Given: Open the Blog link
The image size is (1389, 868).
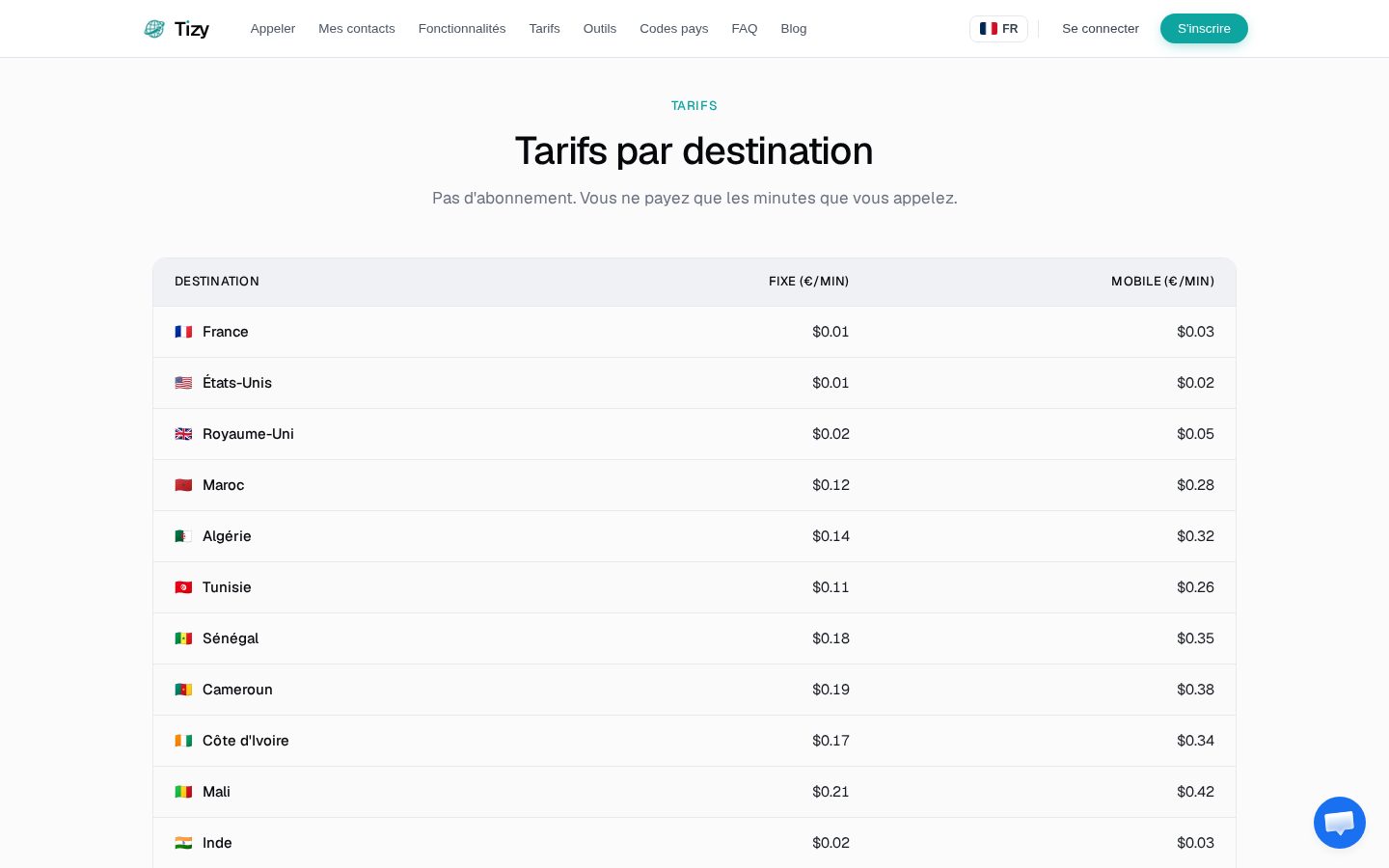Looking at the screenshot, I should (794, 29).
